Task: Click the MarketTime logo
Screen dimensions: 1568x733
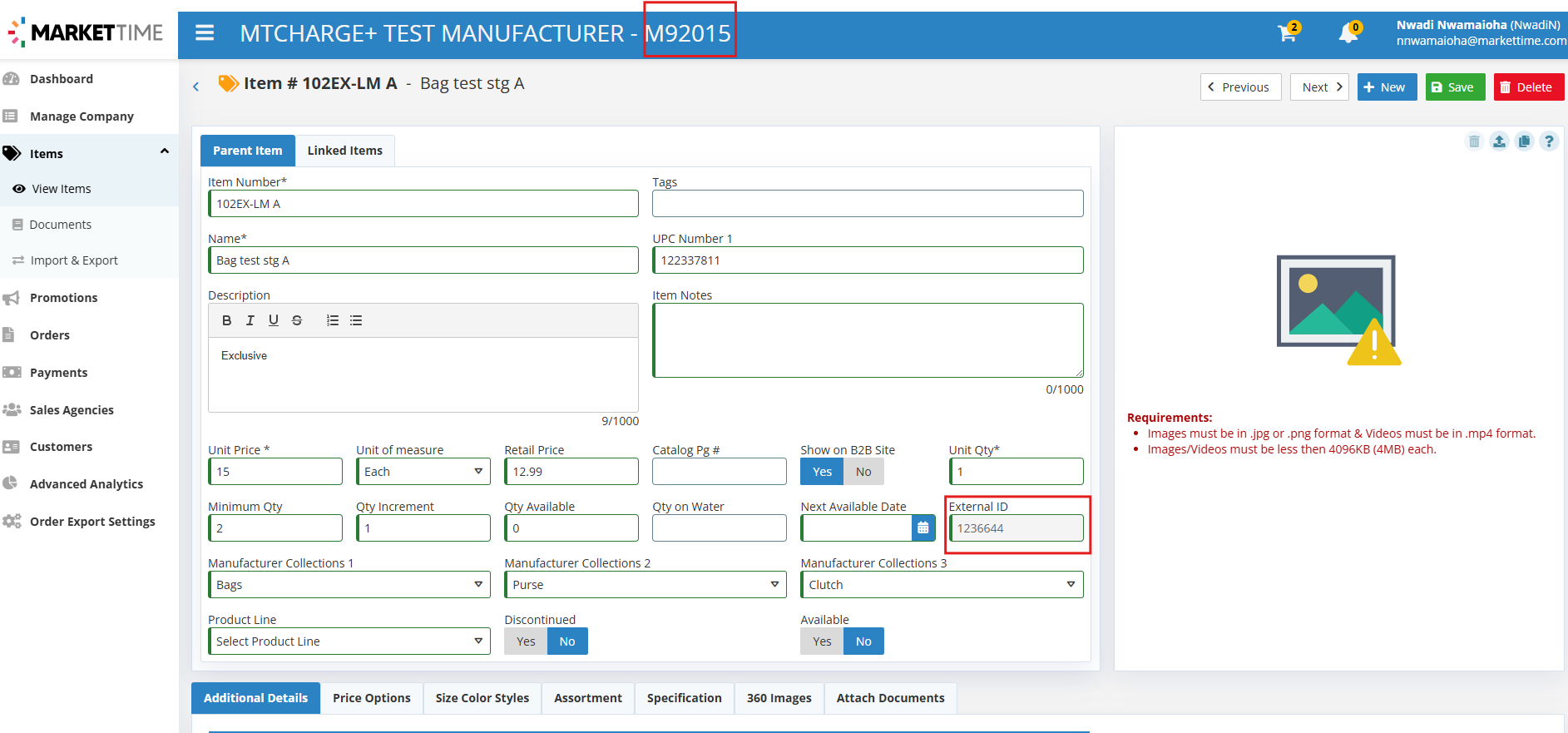Action: tap(86, 32)
